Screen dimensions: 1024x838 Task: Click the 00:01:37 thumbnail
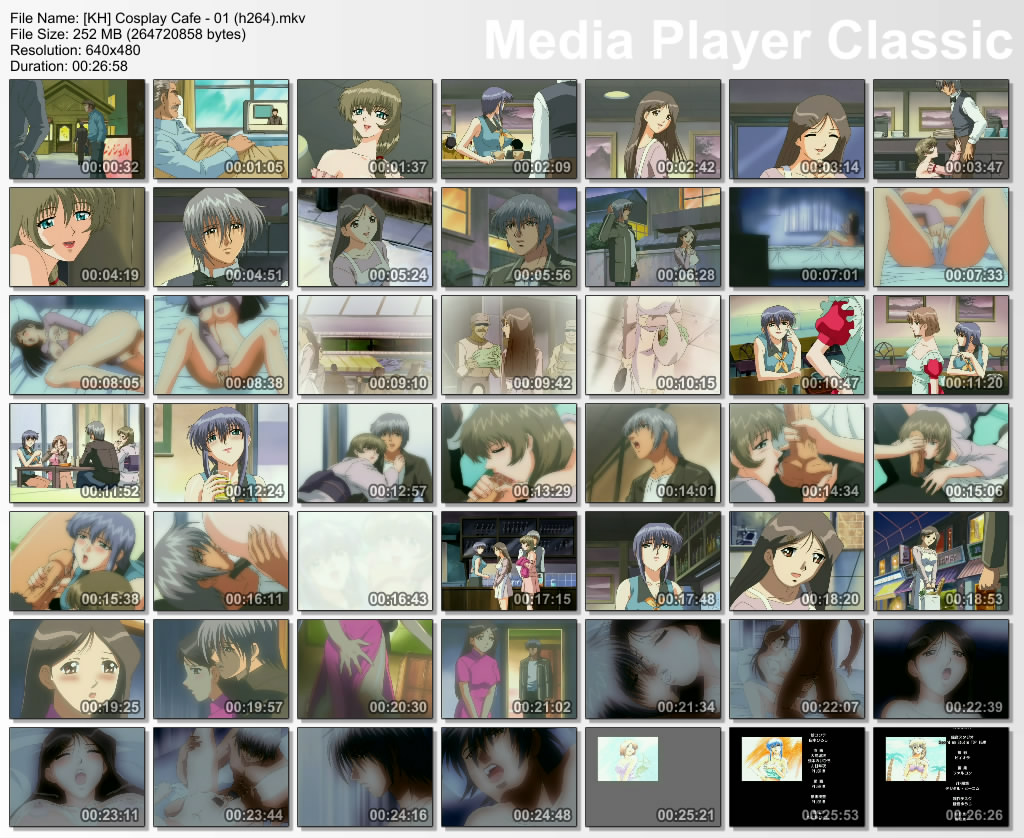click(x=365, y=129)
